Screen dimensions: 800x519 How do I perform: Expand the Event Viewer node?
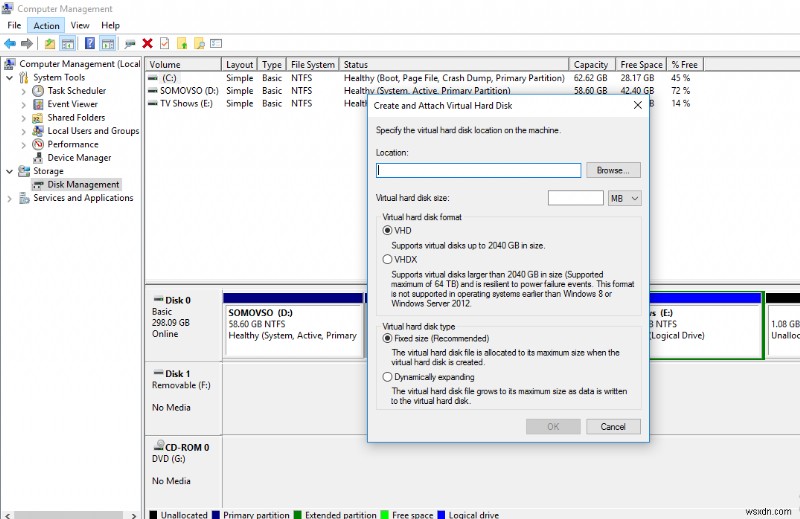(x=23, y=105)
